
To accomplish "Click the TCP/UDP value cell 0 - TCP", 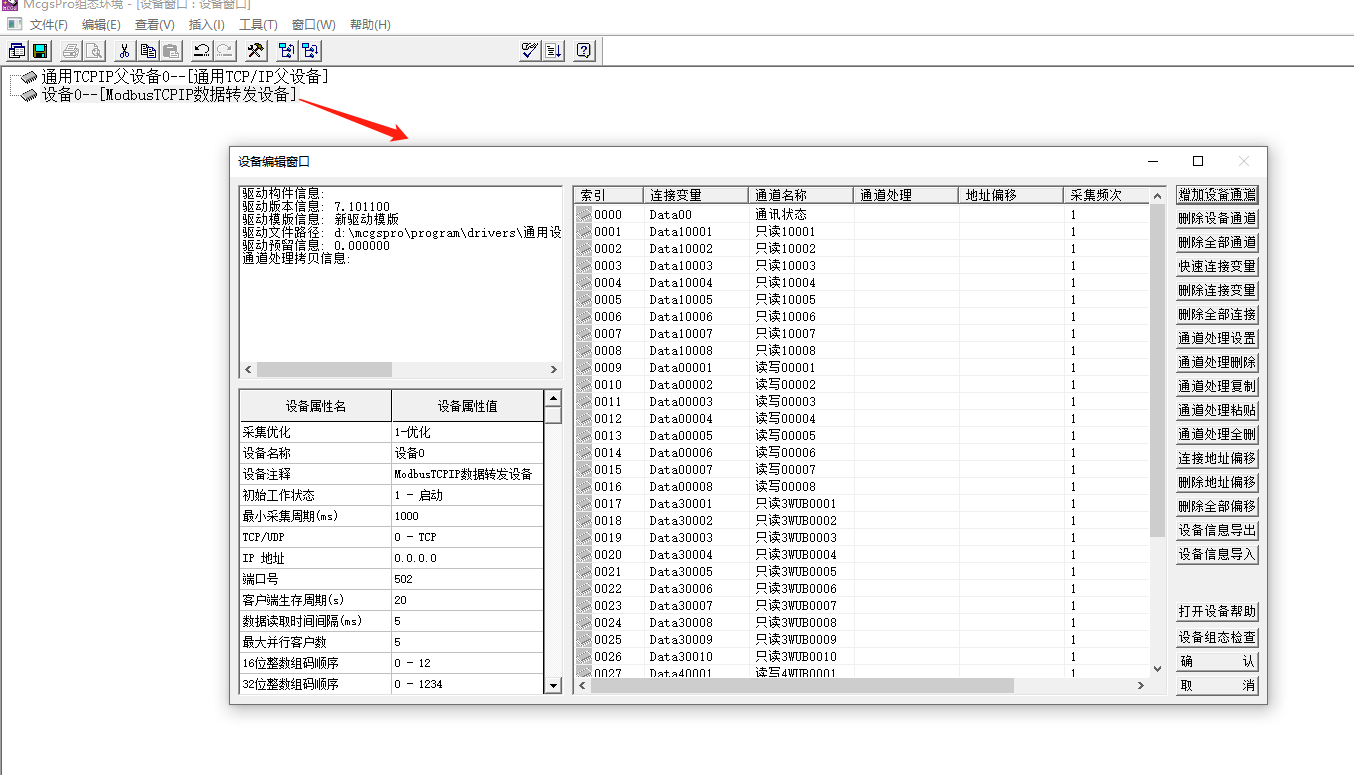I will pos(467,537).
